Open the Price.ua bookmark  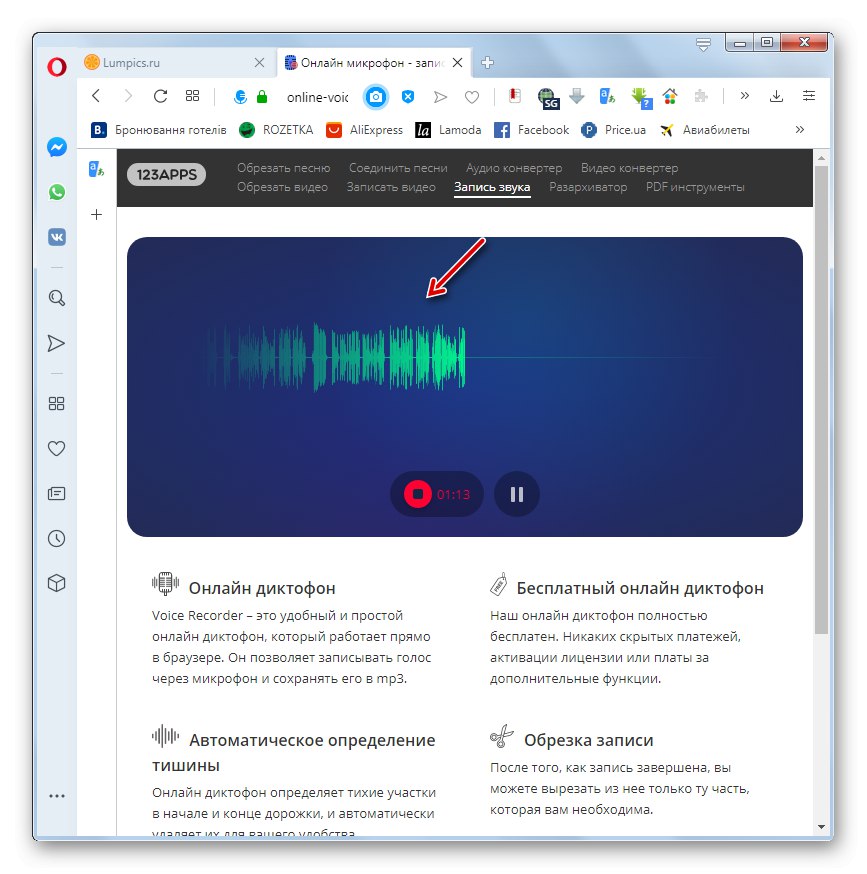point(613,130)
